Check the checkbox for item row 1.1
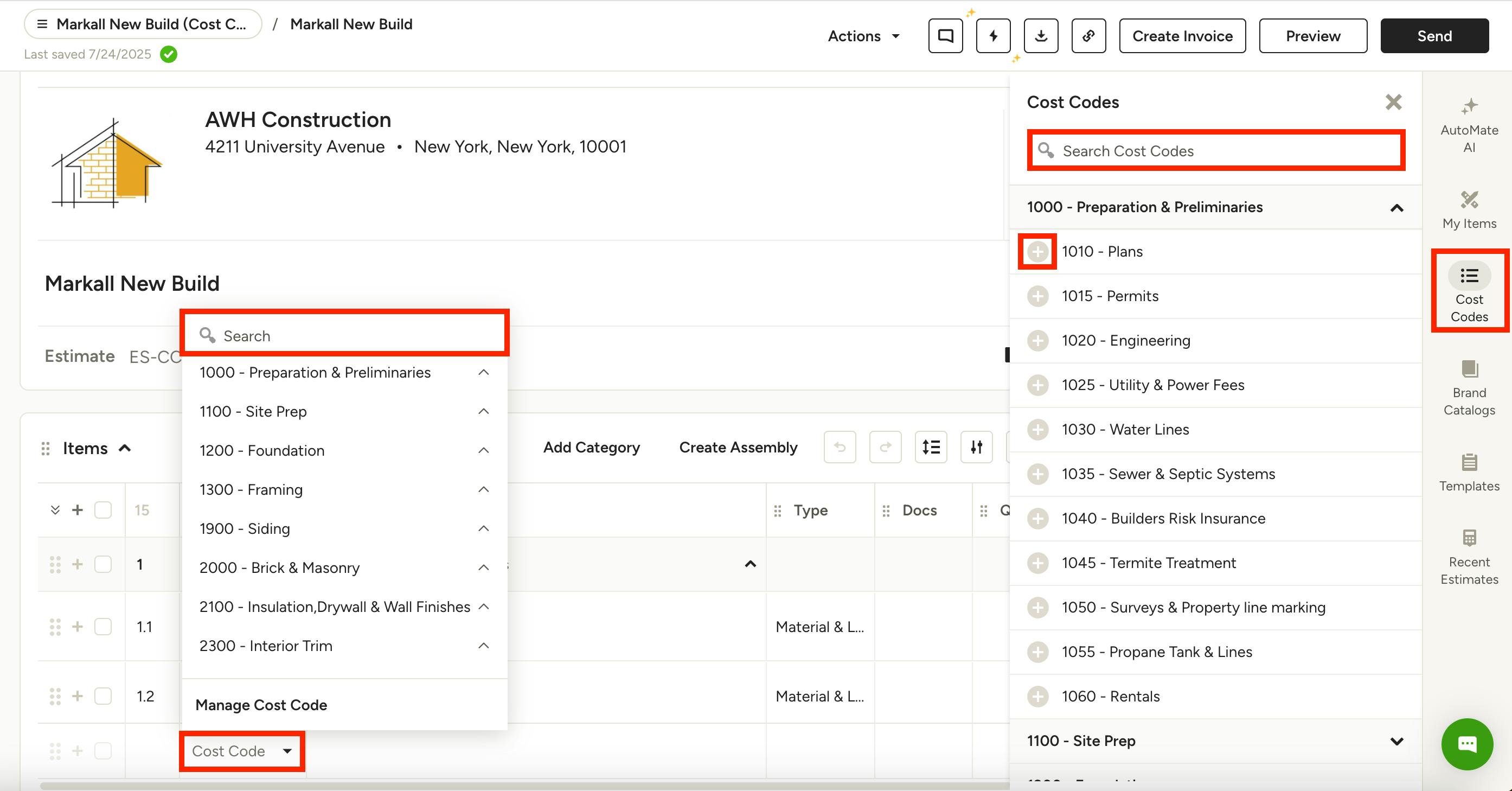The image size is (1512, 791). (x=103, y=627)
